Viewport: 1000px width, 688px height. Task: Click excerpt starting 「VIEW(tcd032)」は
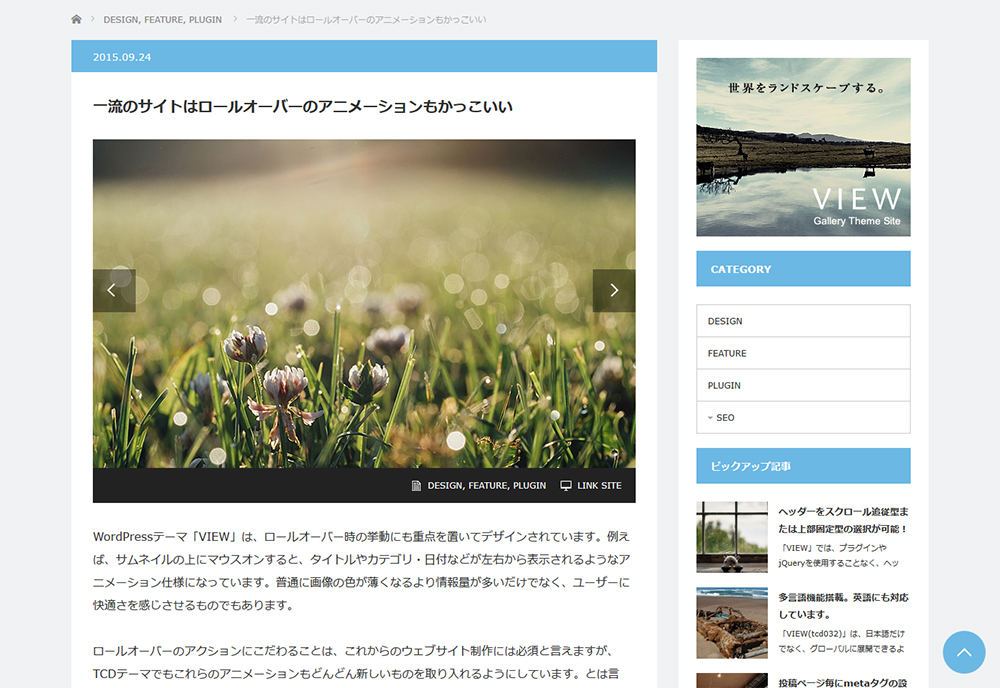tap(842, 641)
